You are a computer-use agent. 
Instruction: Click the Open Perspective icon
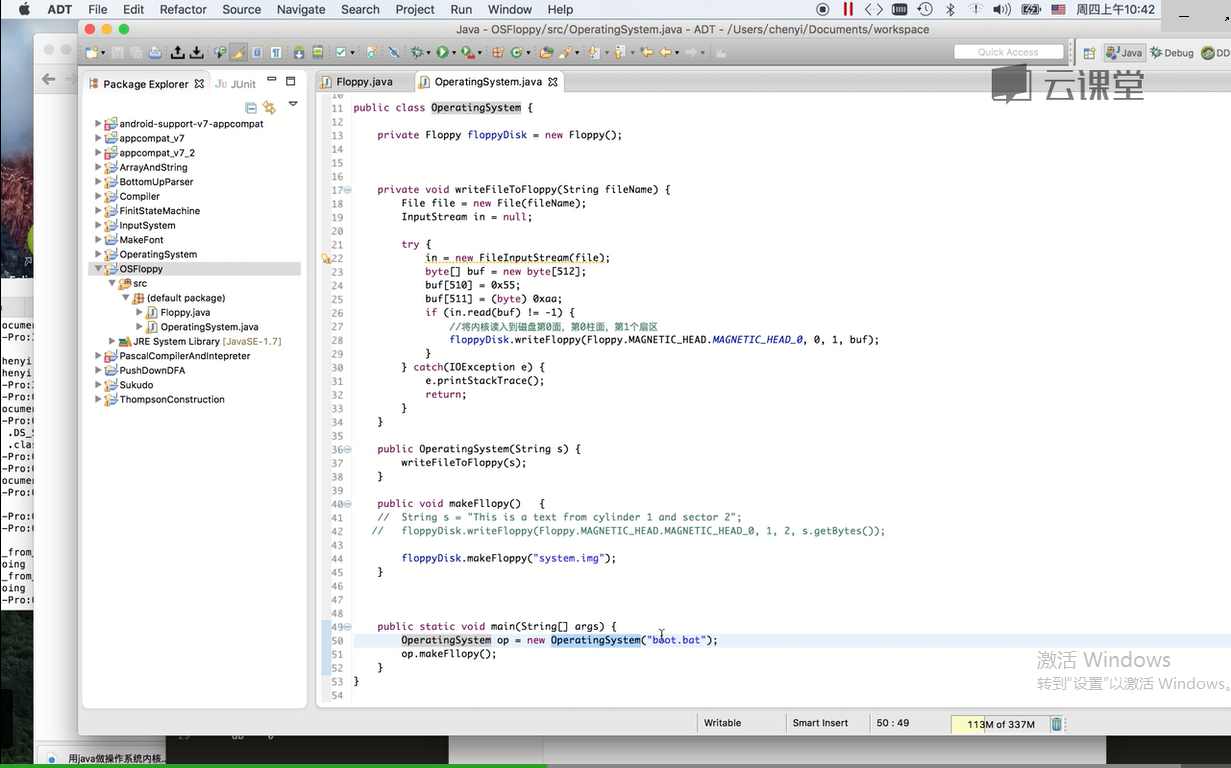(x=1089, y=53)
